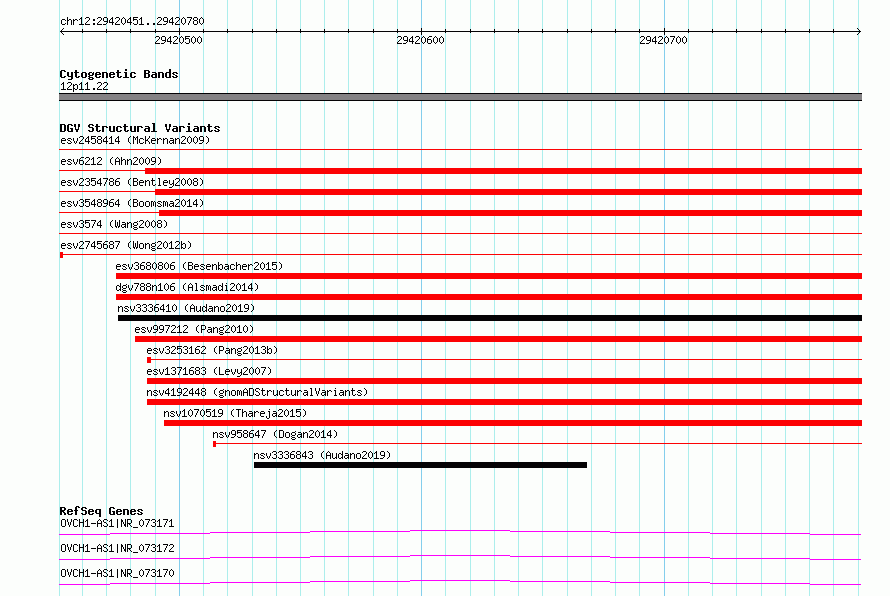Select the dgv788n106 (Alsmadi2014) label
This screenshot has width=890, height=596.
click(187, 287)
